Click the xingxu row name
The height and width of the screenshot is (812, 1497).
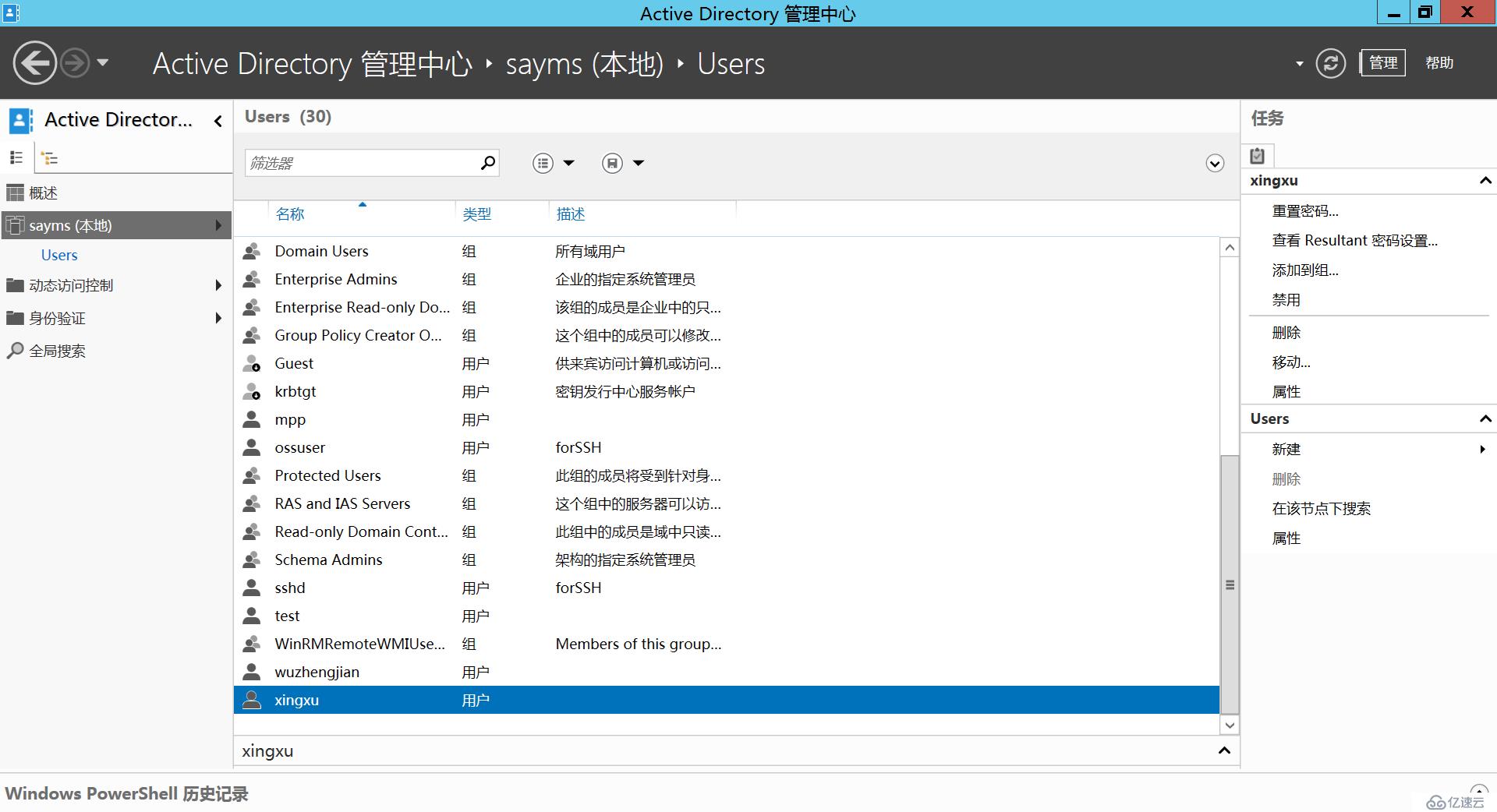[296, 700]
